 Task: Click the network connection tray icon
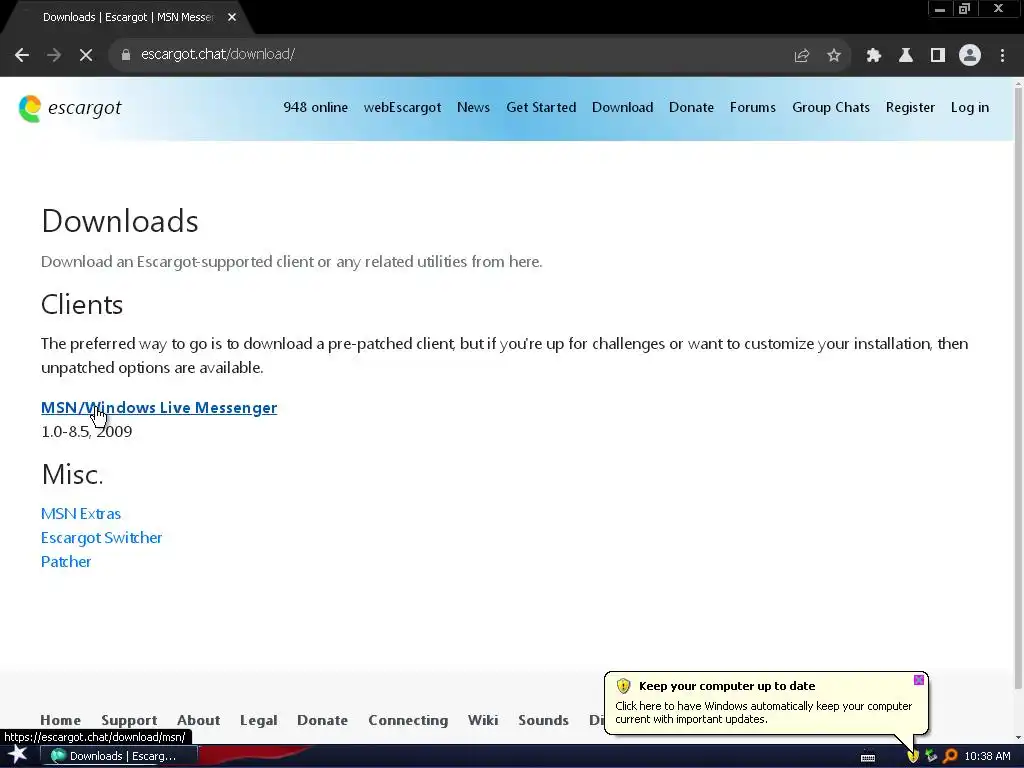[931, 756]
